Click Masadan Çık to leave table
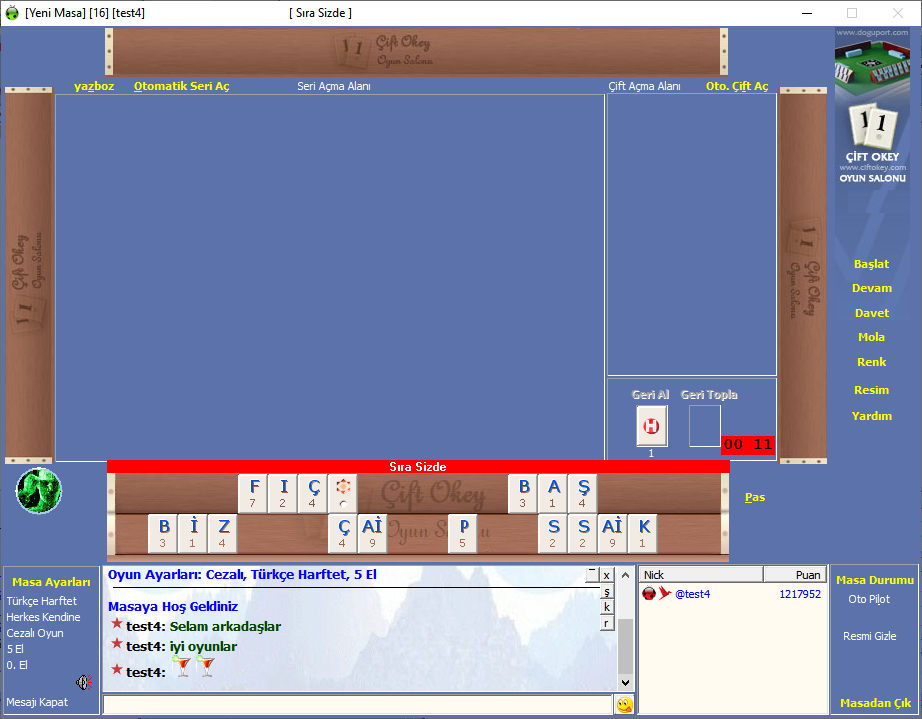This screenshot has width=922, height=719. 876,703
